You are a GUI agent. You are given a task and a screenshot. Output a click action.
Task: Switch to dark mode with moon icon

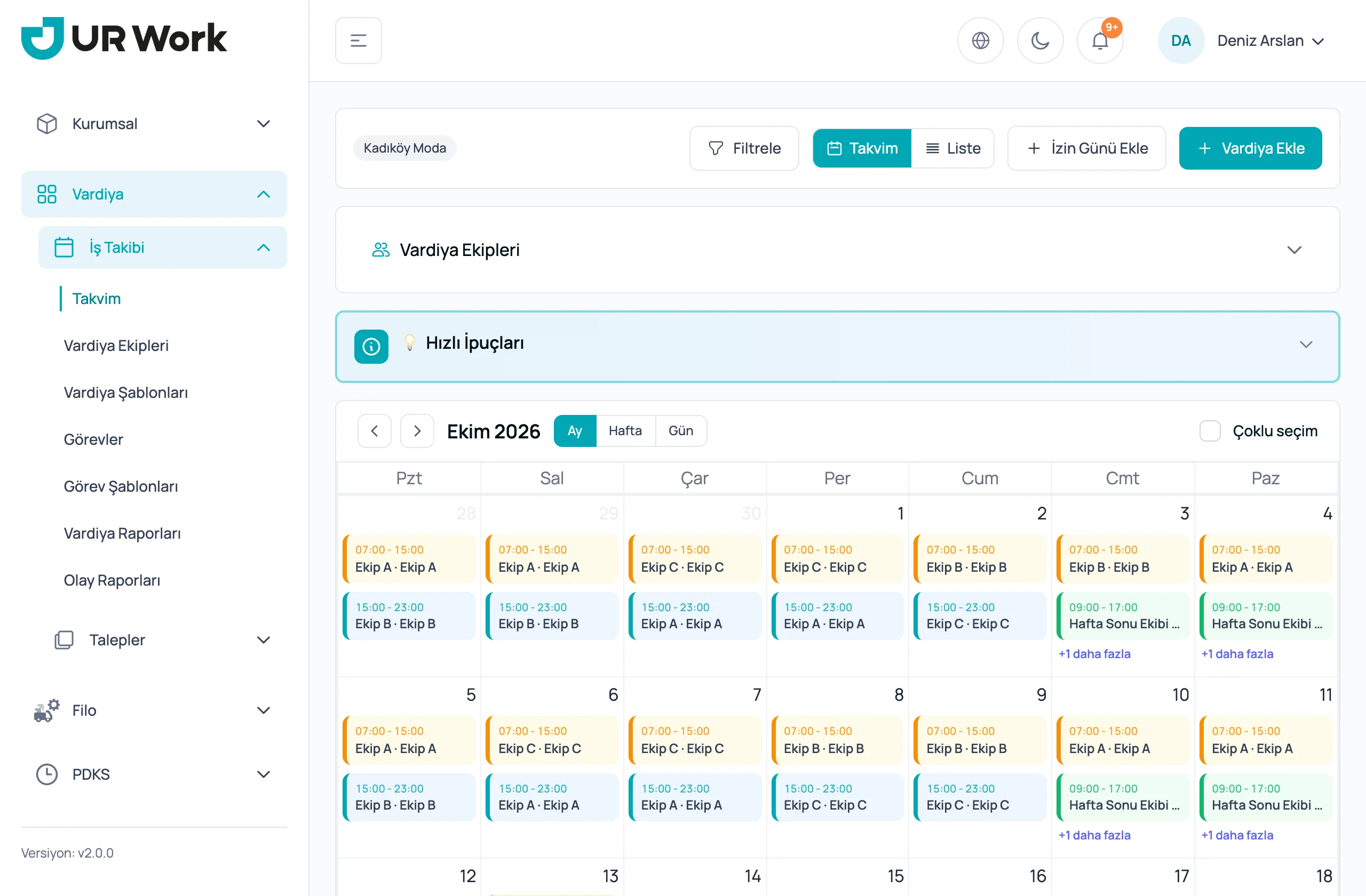(1040, 41)
